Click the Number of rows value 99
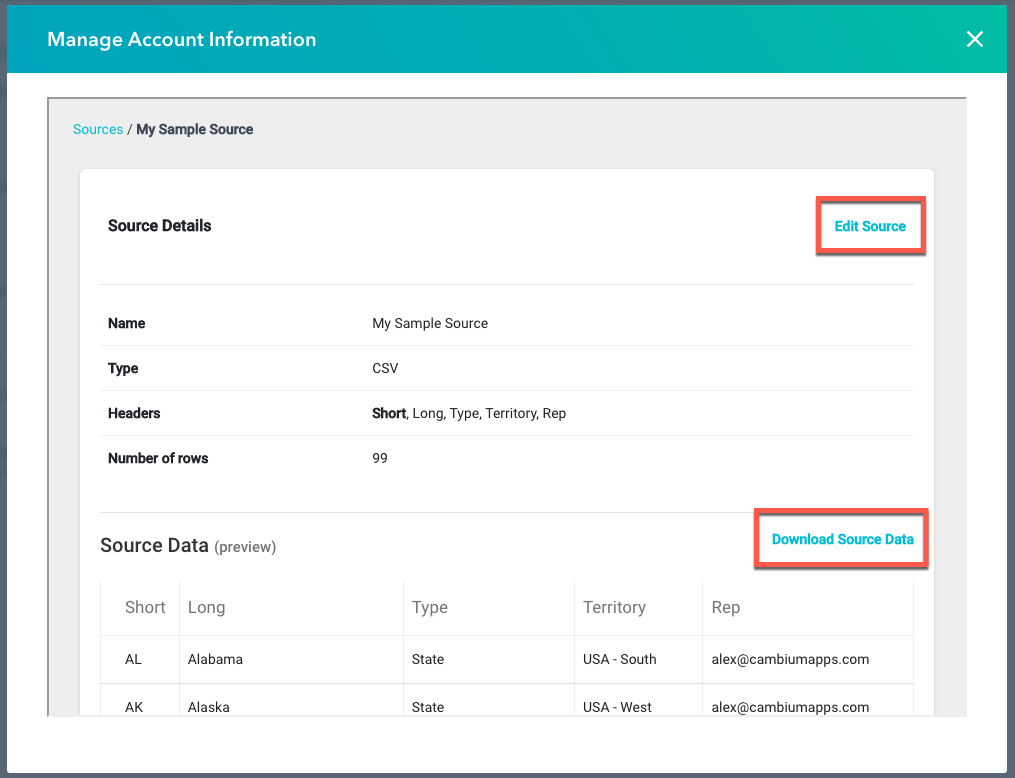Screen dimensions: 1015x778 point(380,458)
